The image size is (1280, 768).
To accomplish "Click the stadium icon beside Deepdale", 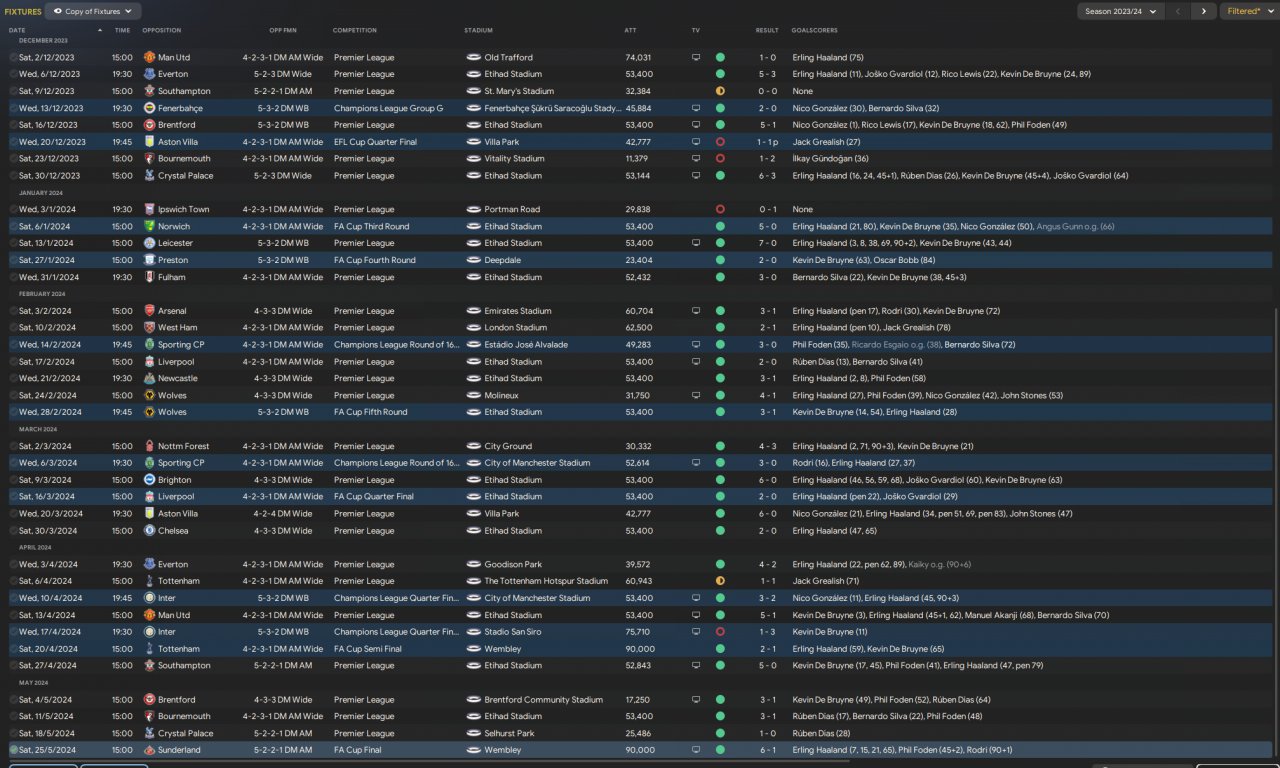I will (473, 260).
